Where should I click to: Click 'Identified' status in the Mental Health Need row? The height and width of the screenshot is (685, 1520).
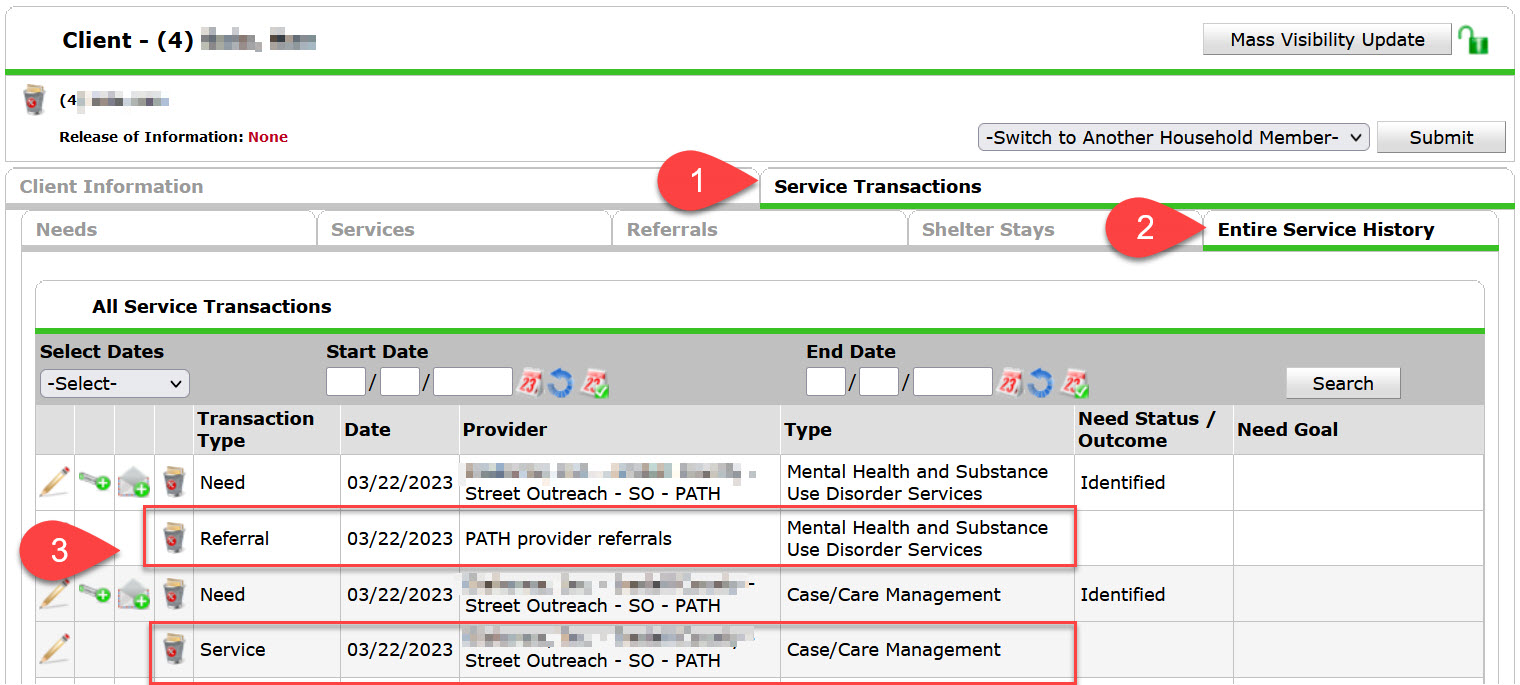pyautogui.click(x=1122, y=482)
